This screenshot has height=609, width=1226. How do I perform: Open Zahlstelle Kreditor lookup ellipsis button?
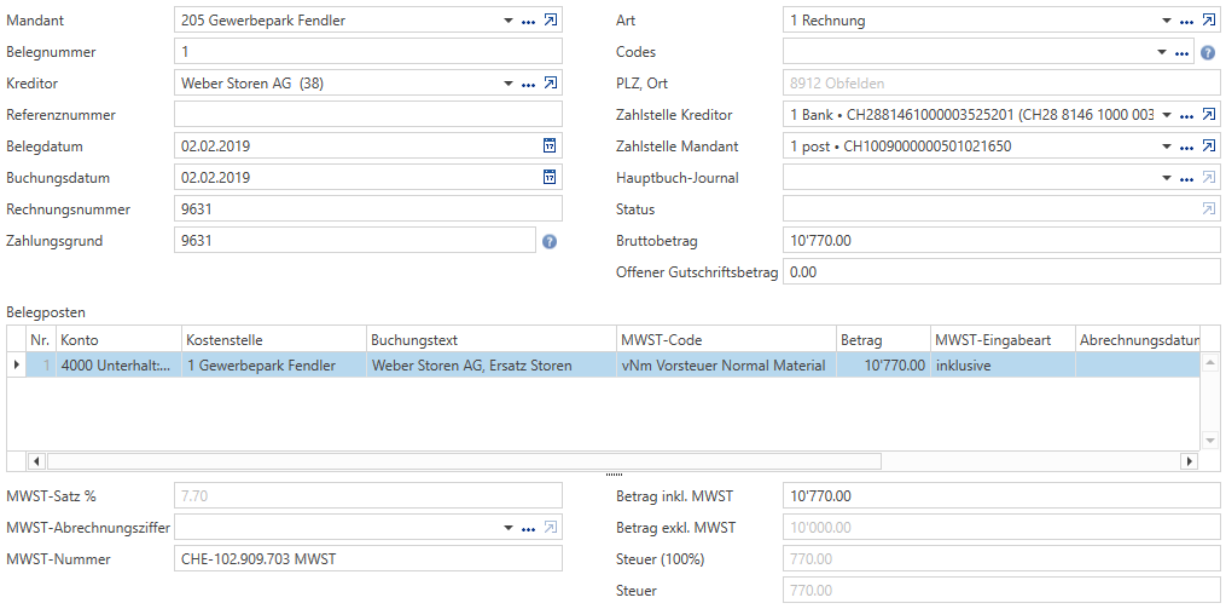tap(1187, 115)
